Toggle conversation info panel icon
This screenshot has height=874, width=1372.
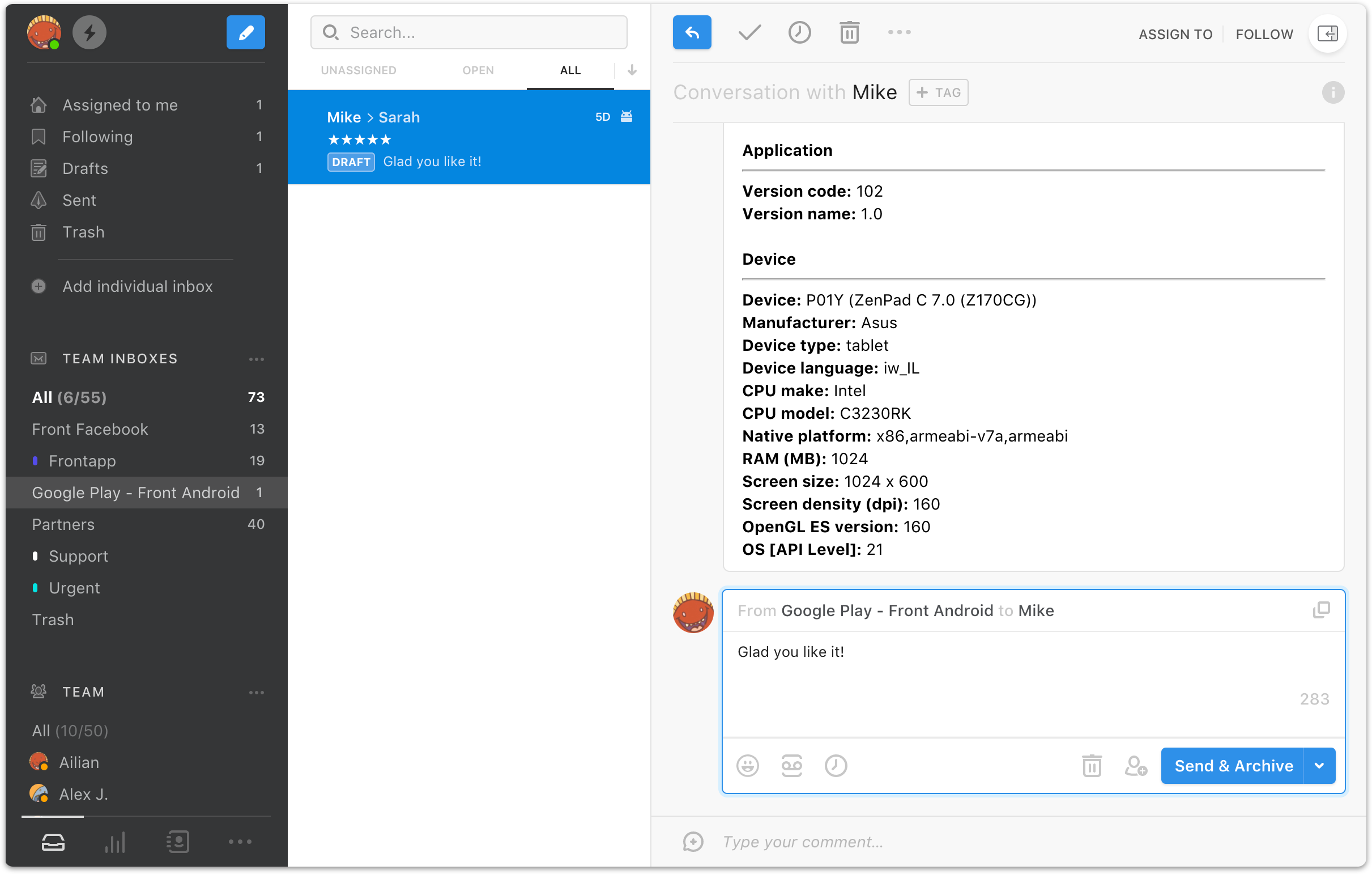coord(1333,92)
